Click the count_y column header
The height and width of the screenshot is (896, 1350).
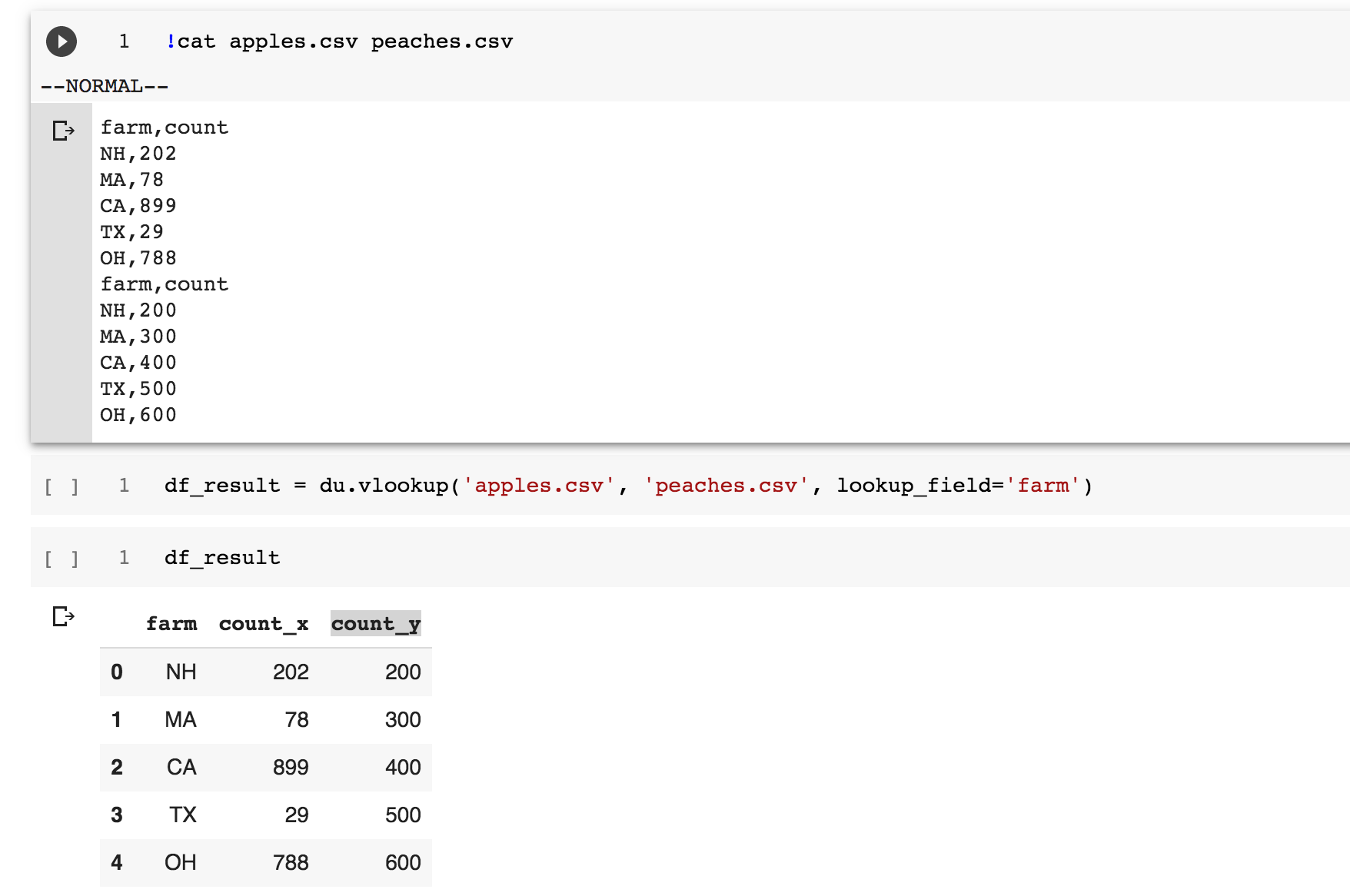[x=376, y=624]
